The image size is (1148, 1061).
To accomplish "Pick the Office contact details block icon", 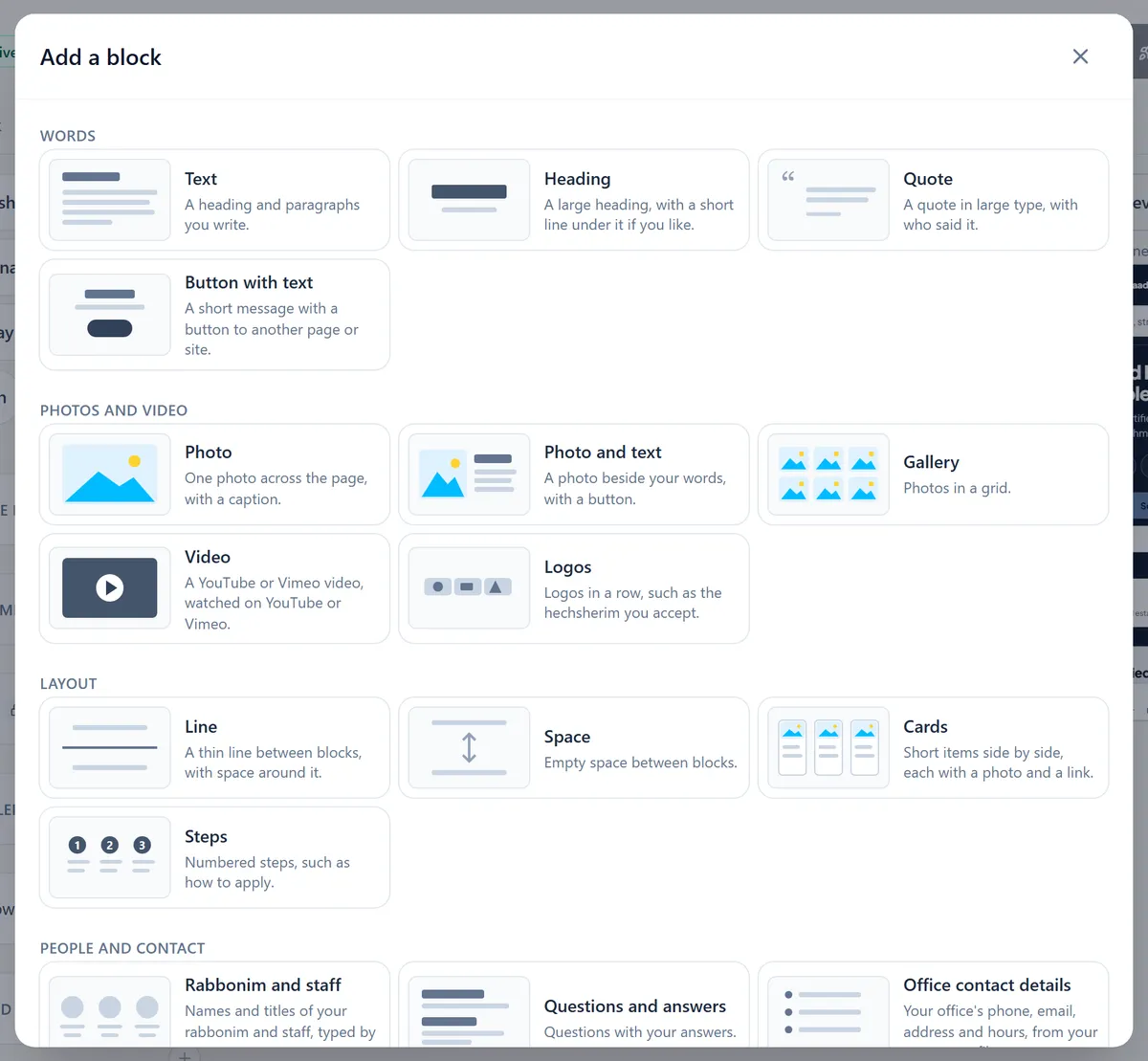I will point(828,1011).
